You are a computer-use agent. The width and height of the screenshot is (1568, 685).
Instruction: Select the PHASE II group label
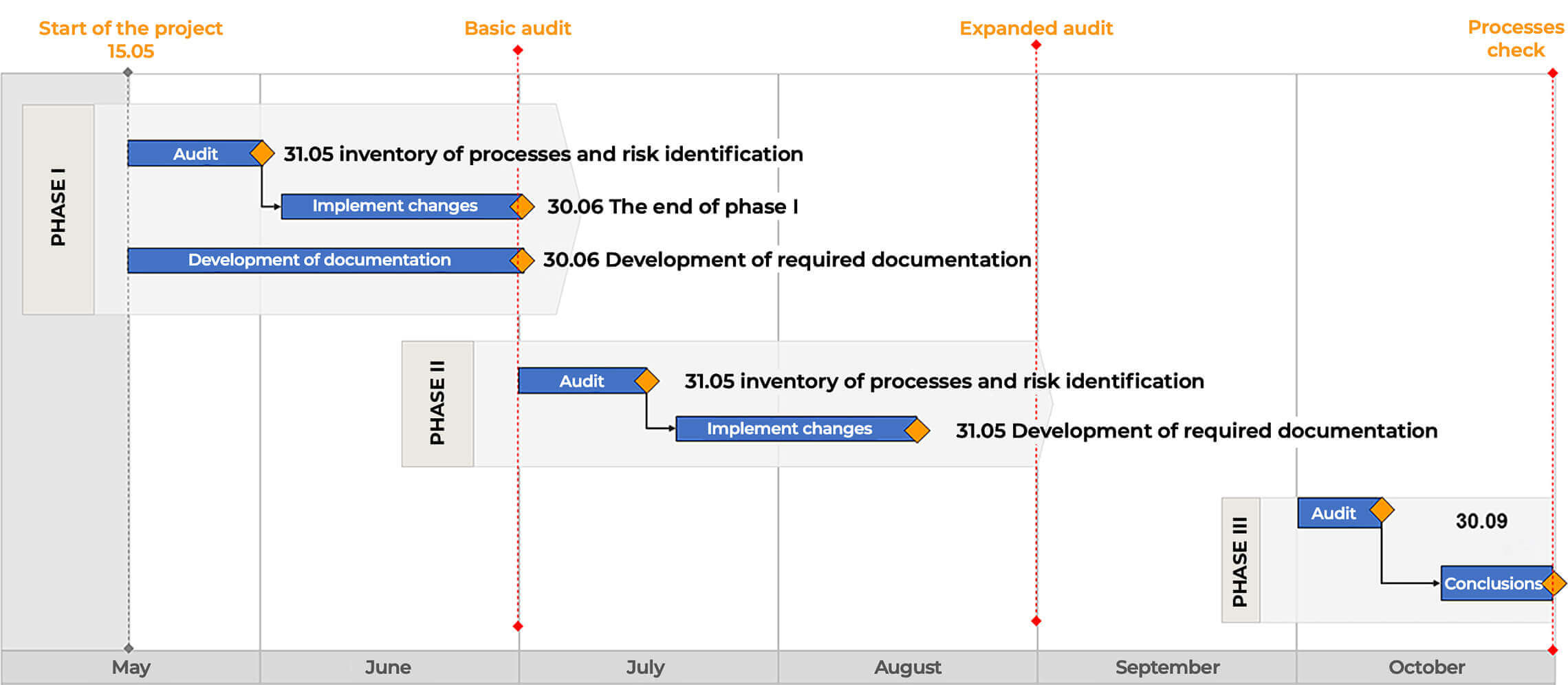coord(437,404)
